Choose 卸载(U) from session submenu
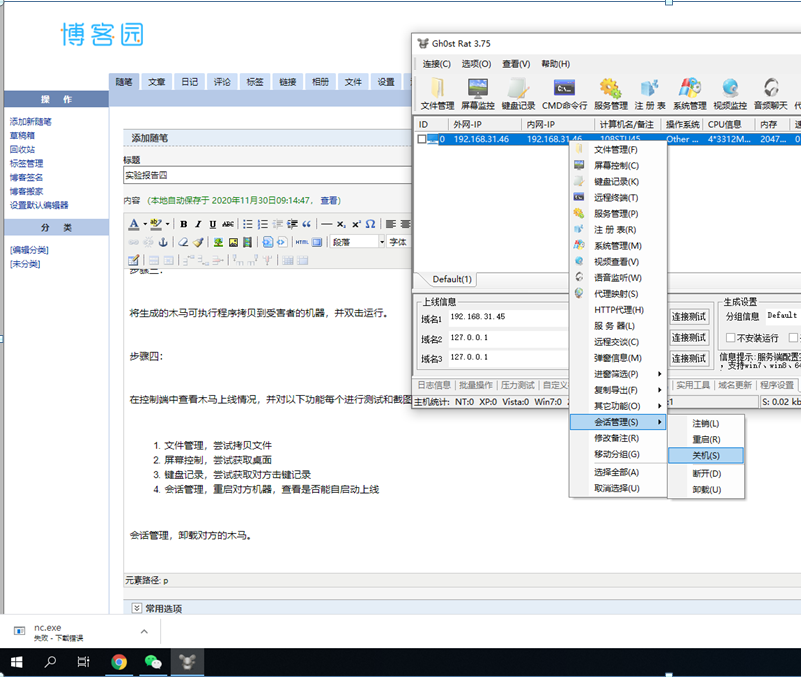The image size is (801, 677). [705, 489]
